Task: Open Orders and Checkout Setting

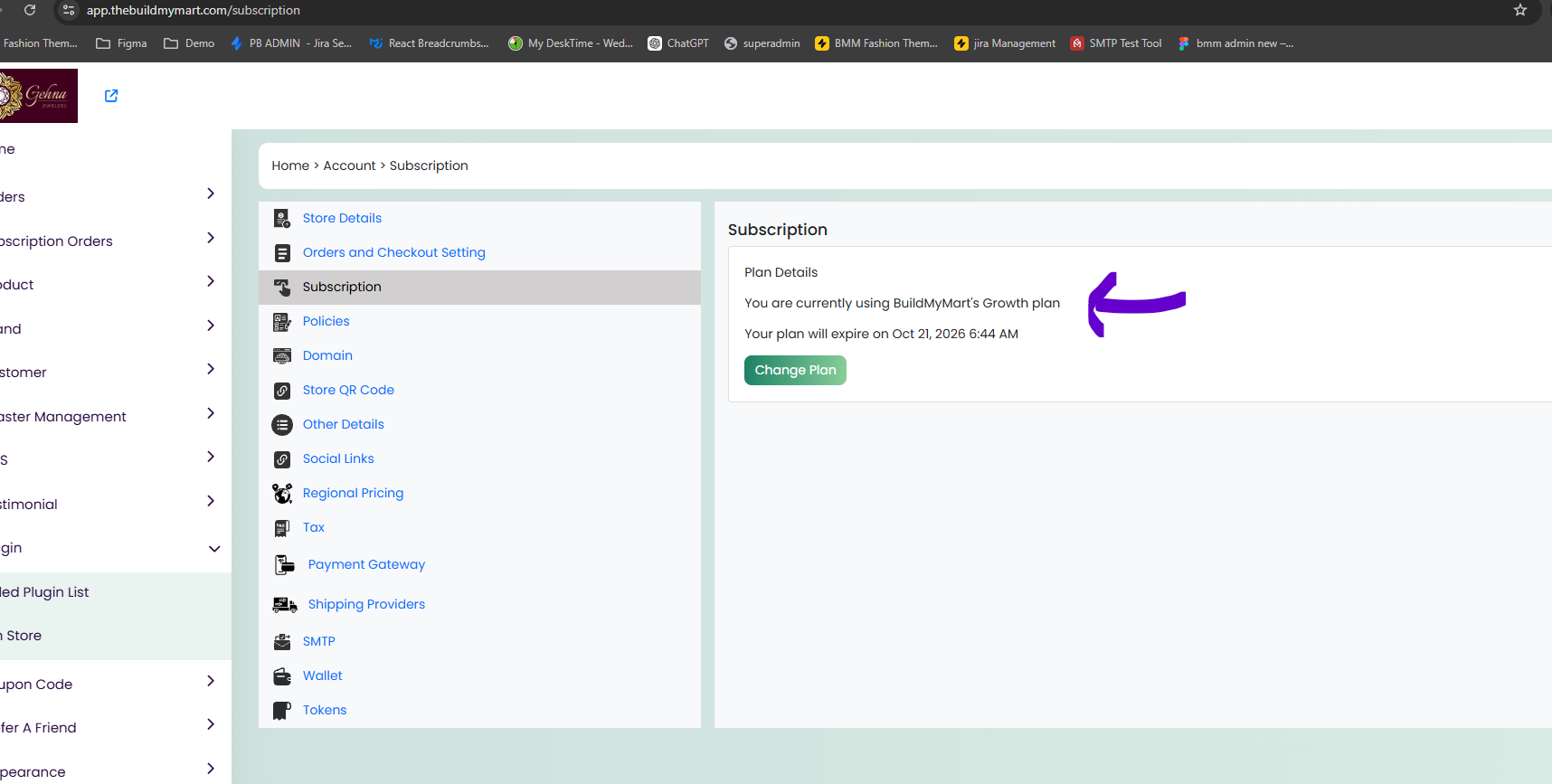Action: point(393,252)
